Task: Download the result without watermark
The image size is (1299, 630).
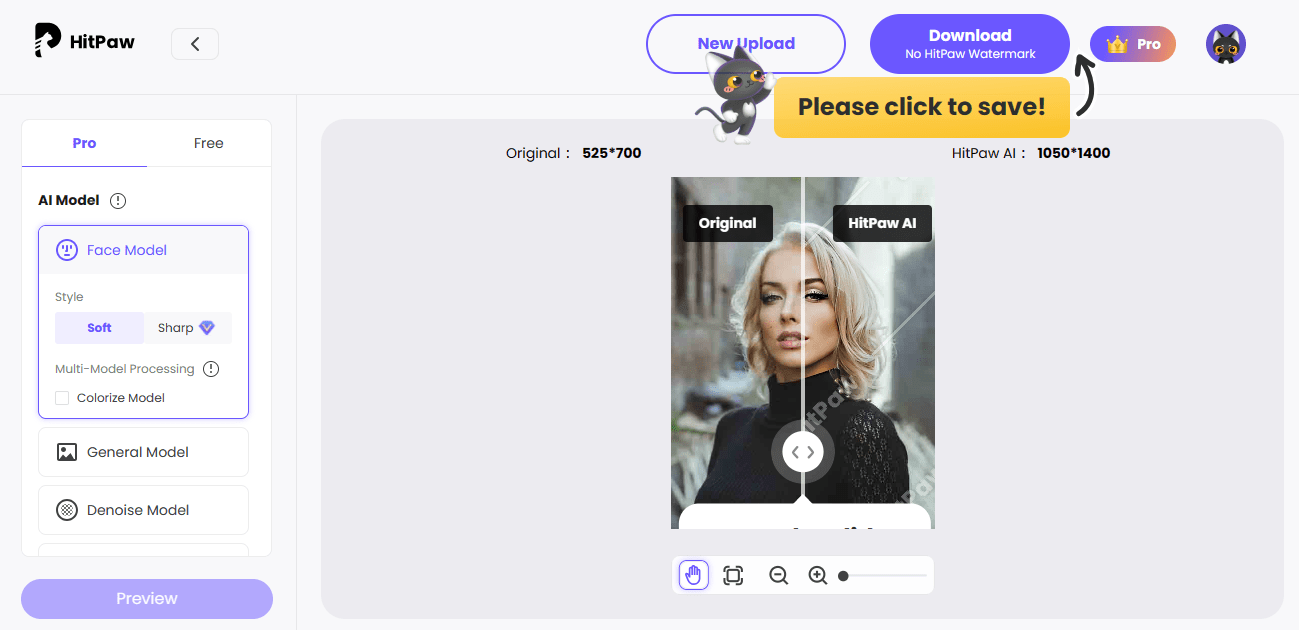Action: coord(969,43)
